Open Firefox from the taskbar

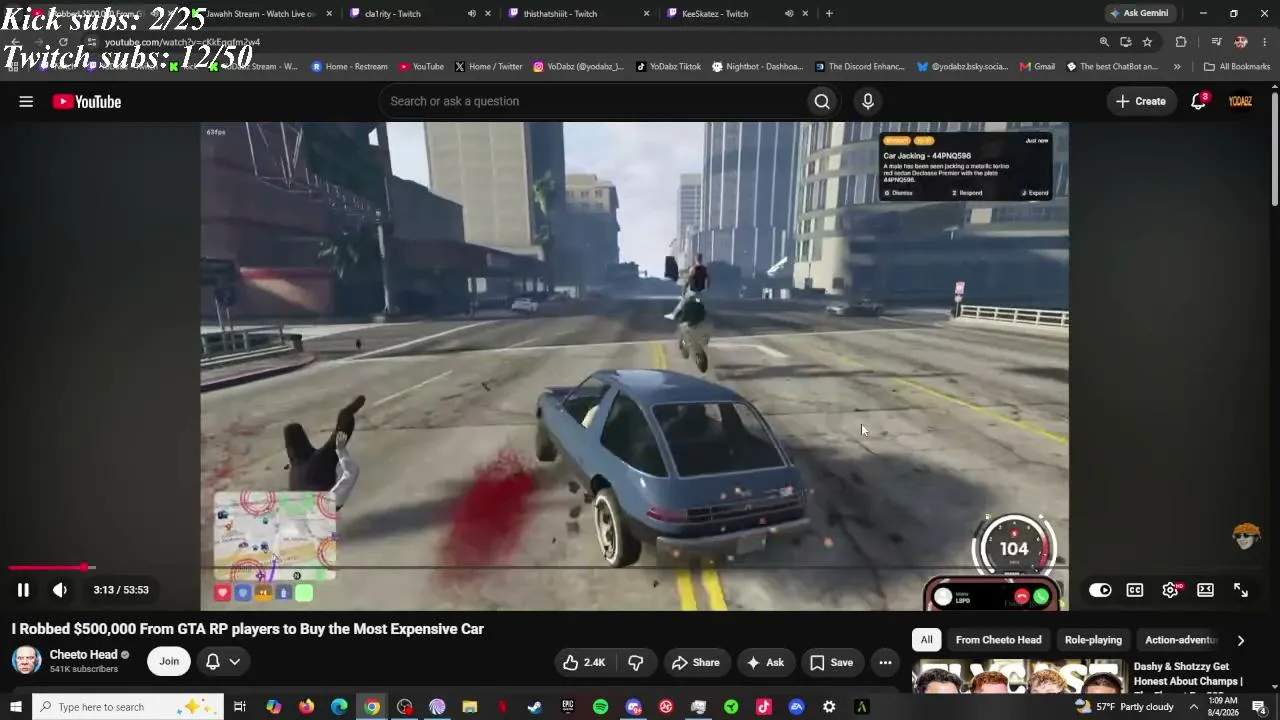click(x=306, y=707)
